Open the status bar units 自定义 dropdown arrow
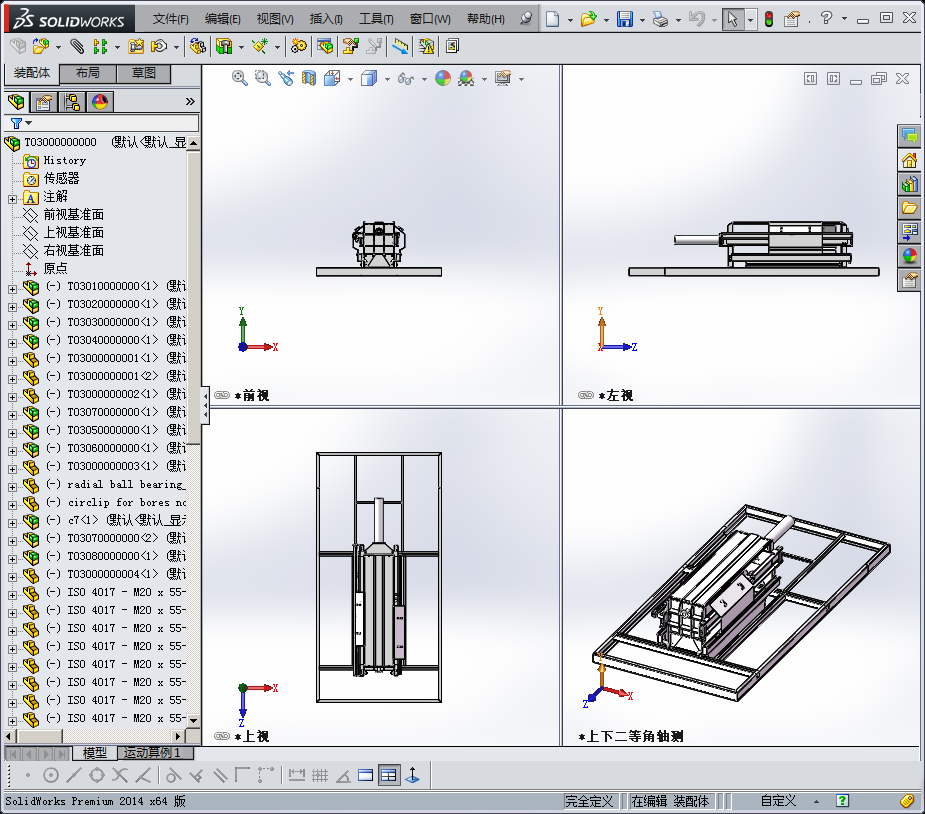The width and height of the screenshot is (925, 814). [x=816, y=801]
